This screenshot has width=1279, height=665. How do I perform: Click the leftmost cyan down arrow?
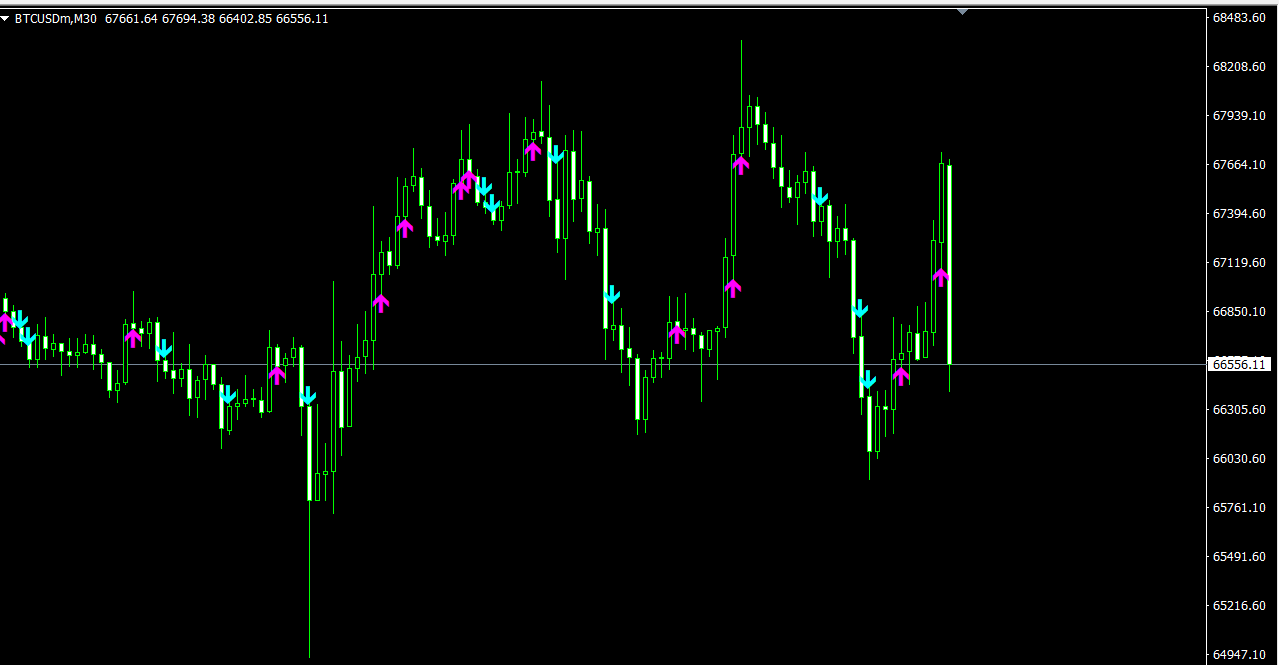pos(19,320)
